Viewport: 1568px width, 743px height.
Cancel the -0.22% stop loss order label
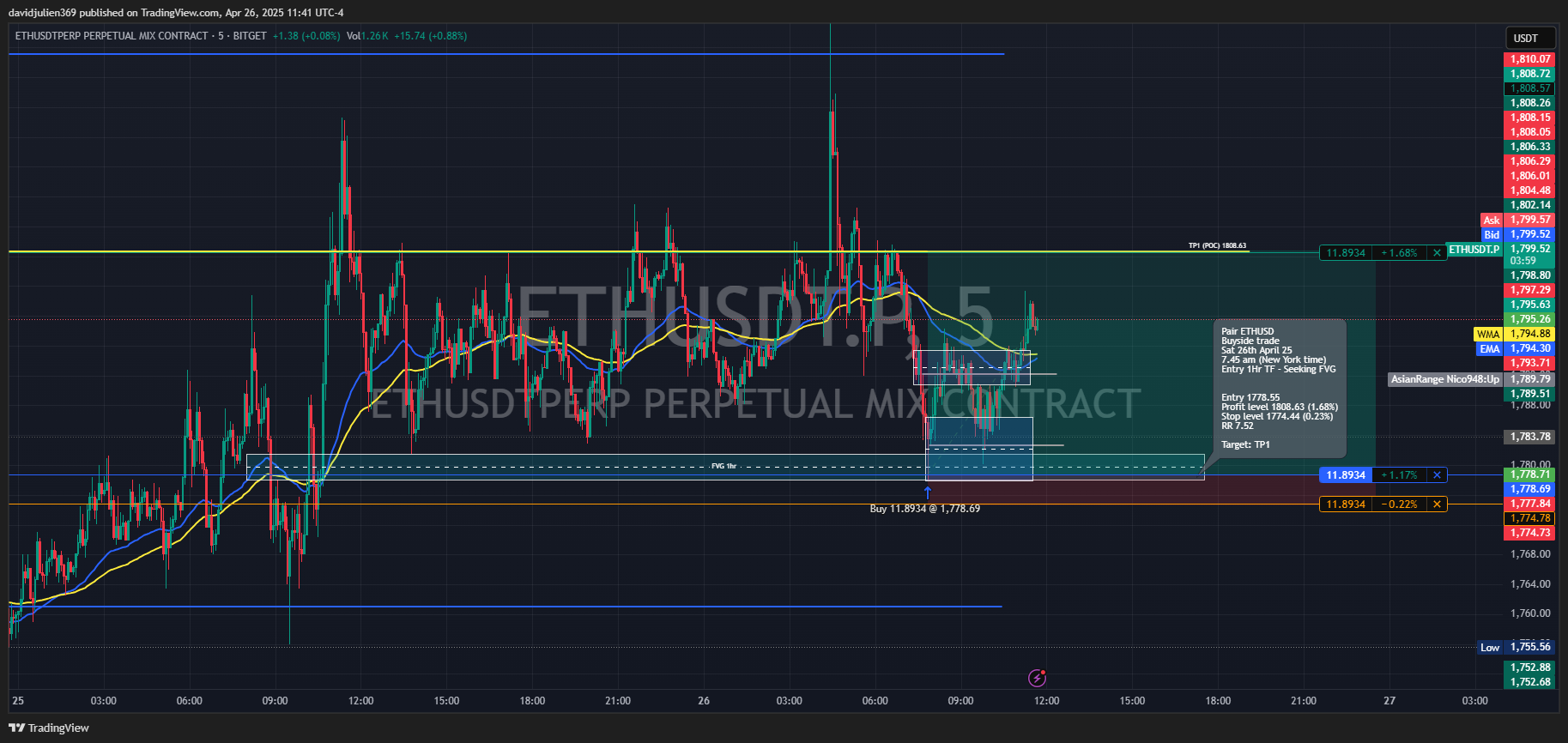click(1437, 504)
